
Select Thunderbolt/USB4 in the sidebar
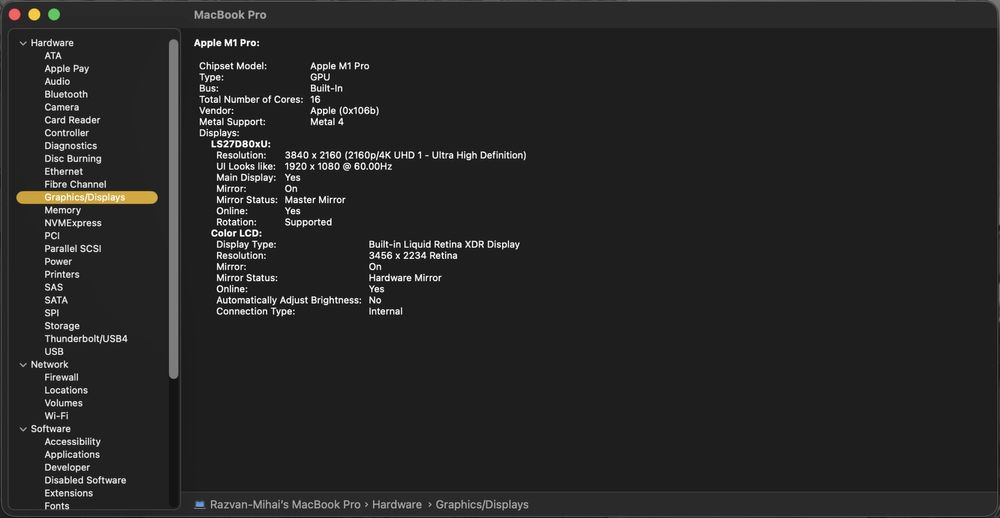coord(86,339)
